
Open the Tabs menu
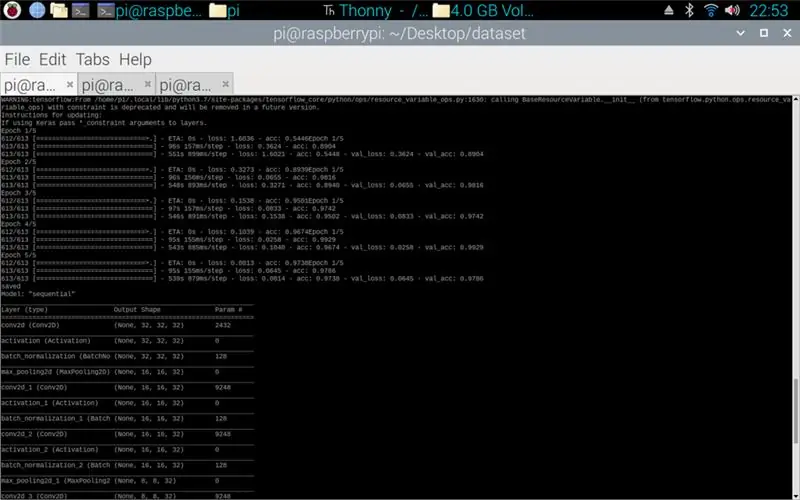(93, 59)
